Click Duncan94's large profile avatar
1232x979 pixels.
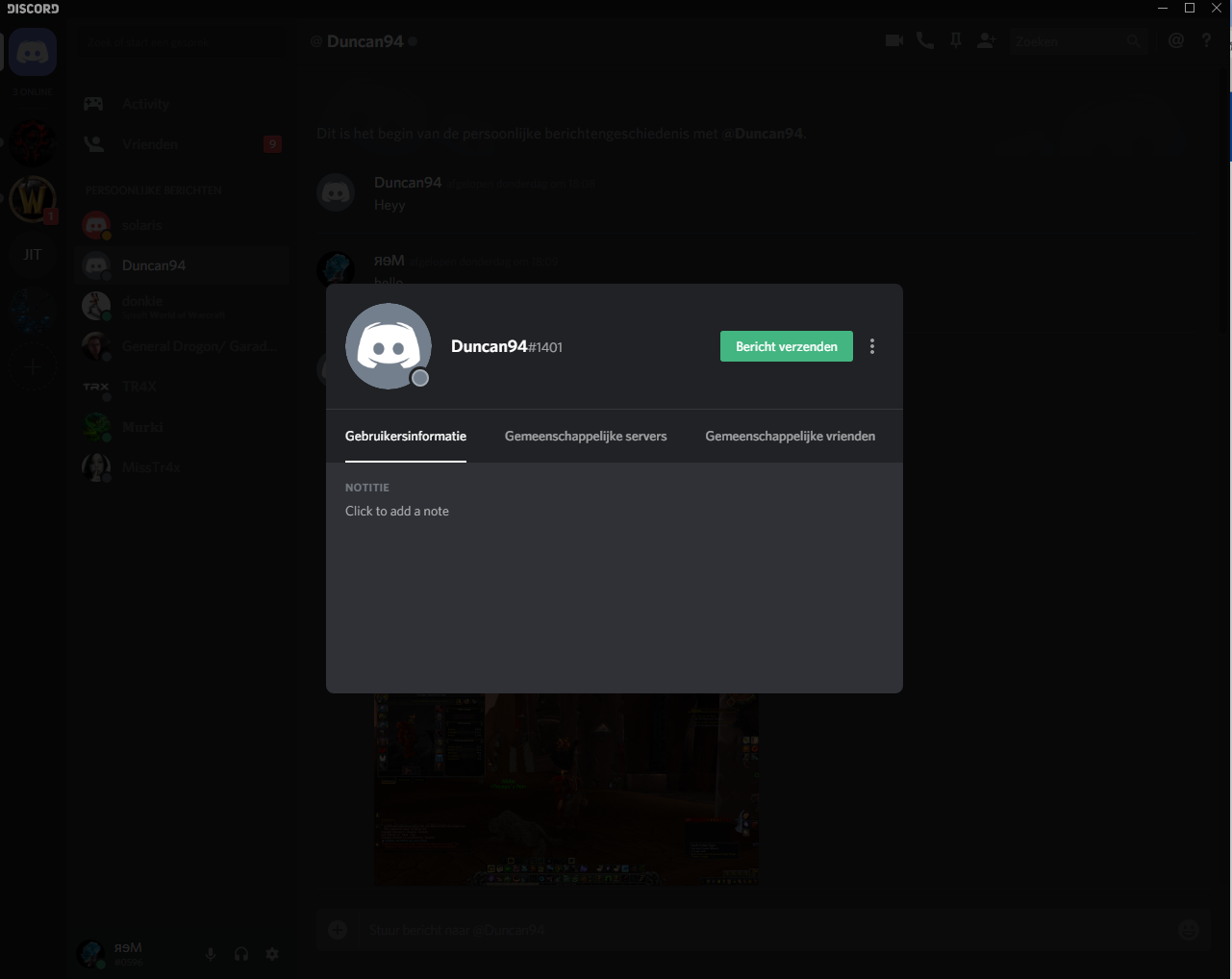[x=389, y=346]
